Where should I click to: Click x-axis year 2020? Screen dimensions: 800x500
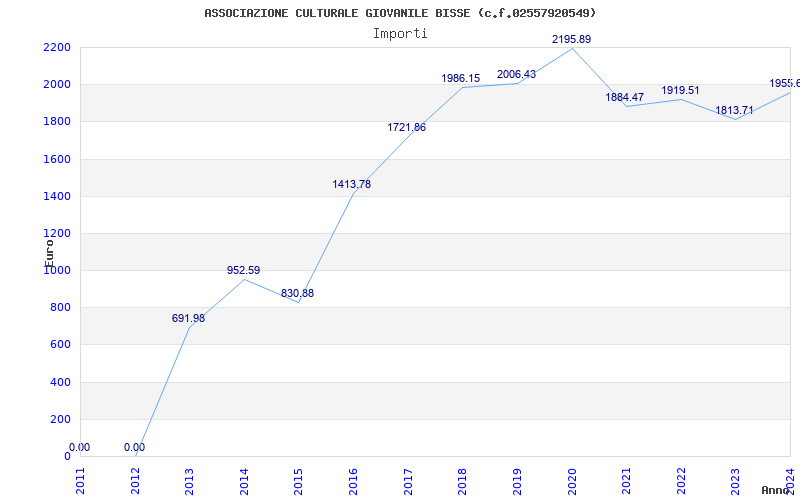[572, 481]
